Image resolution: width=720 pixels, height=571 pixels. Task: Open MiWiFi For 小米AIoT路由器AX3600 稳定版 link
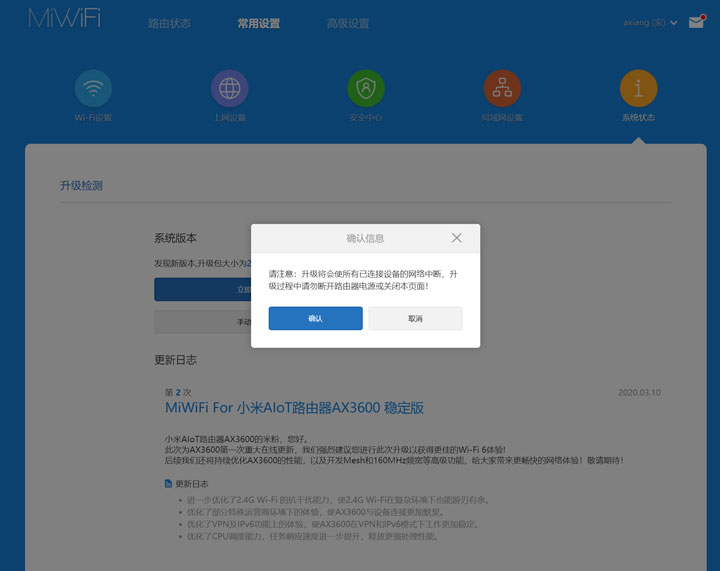[x=294, y=408]
